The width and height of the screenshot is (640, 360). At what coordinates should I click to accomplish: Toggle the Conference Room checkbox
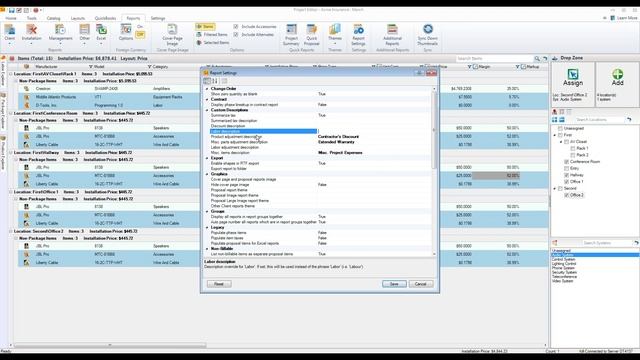coord(567,162)
